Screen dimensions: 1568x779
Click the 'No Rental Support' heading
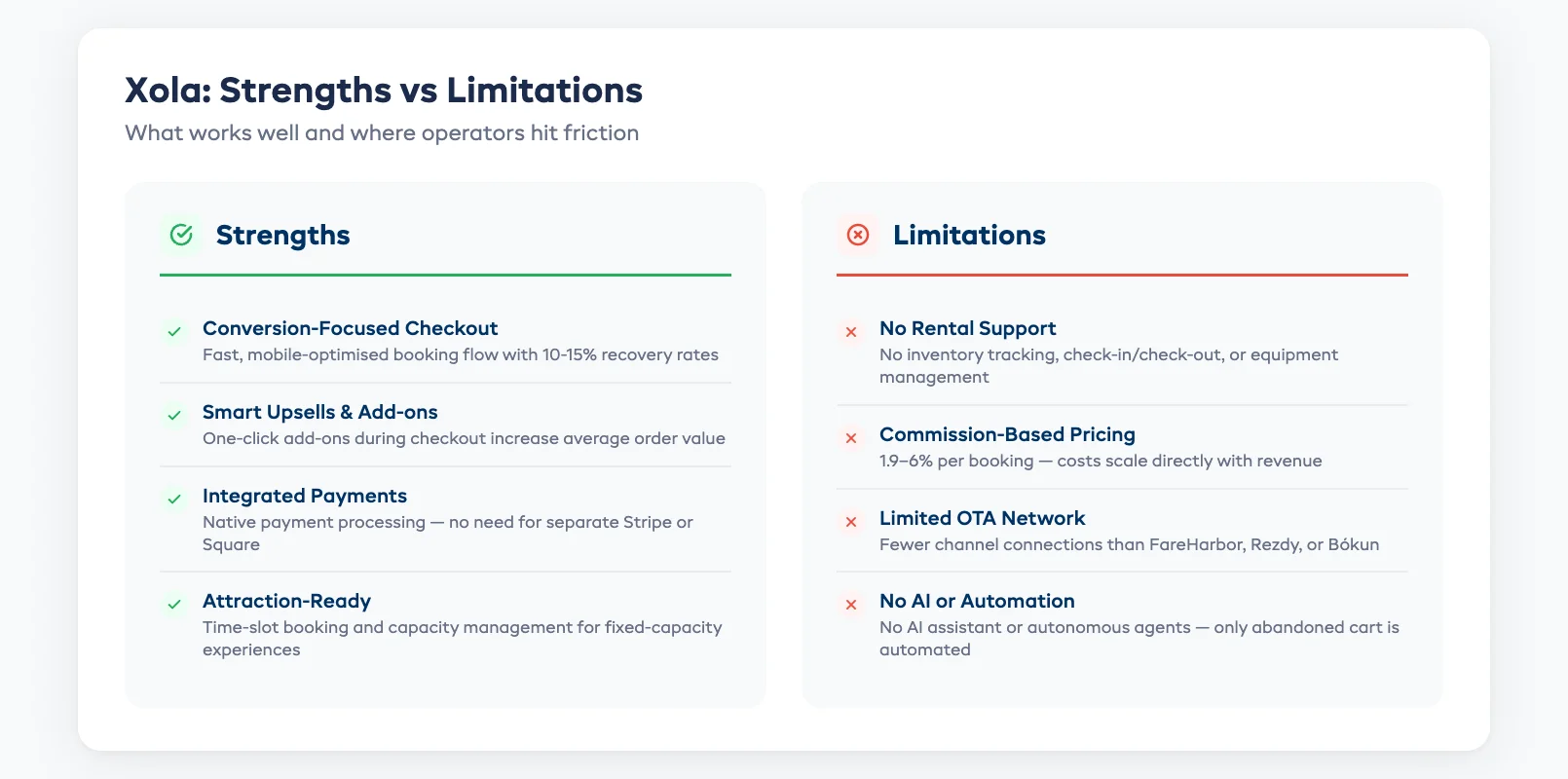coord(967,328)
